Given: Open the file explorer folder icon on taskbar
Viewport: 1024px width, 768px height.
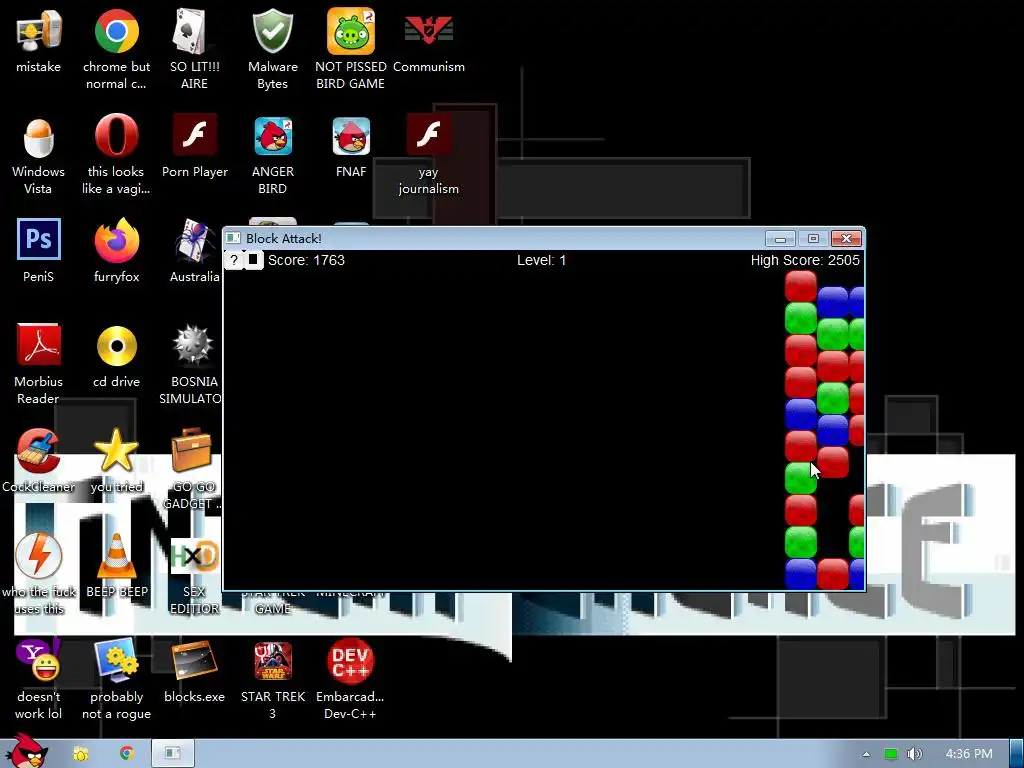Looking at the screenshot, I should tap(80, 754).
